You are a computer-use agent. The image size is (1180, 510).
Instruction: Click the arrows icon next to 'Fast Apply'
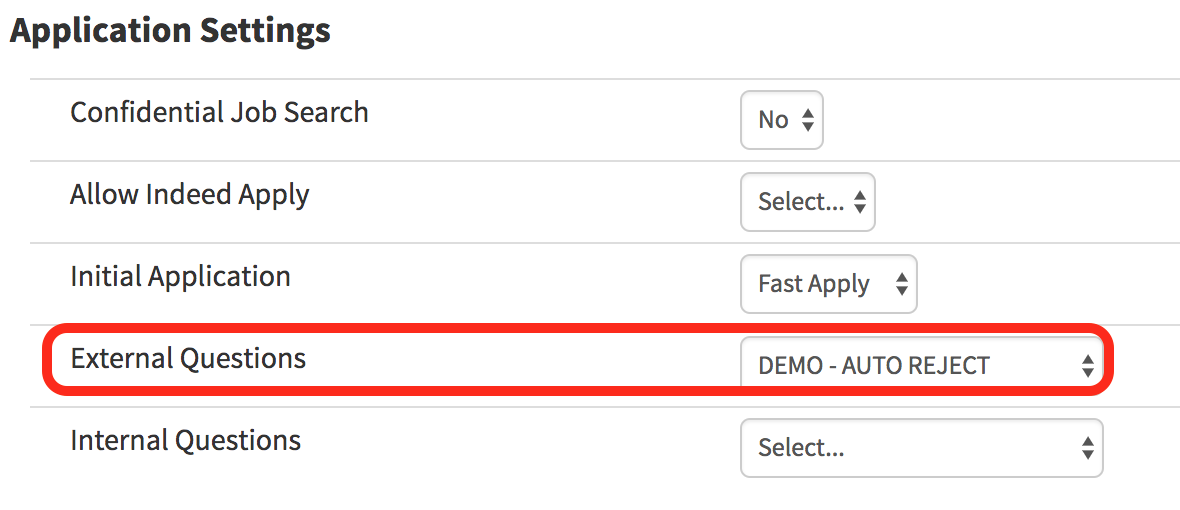click(901, 285)
